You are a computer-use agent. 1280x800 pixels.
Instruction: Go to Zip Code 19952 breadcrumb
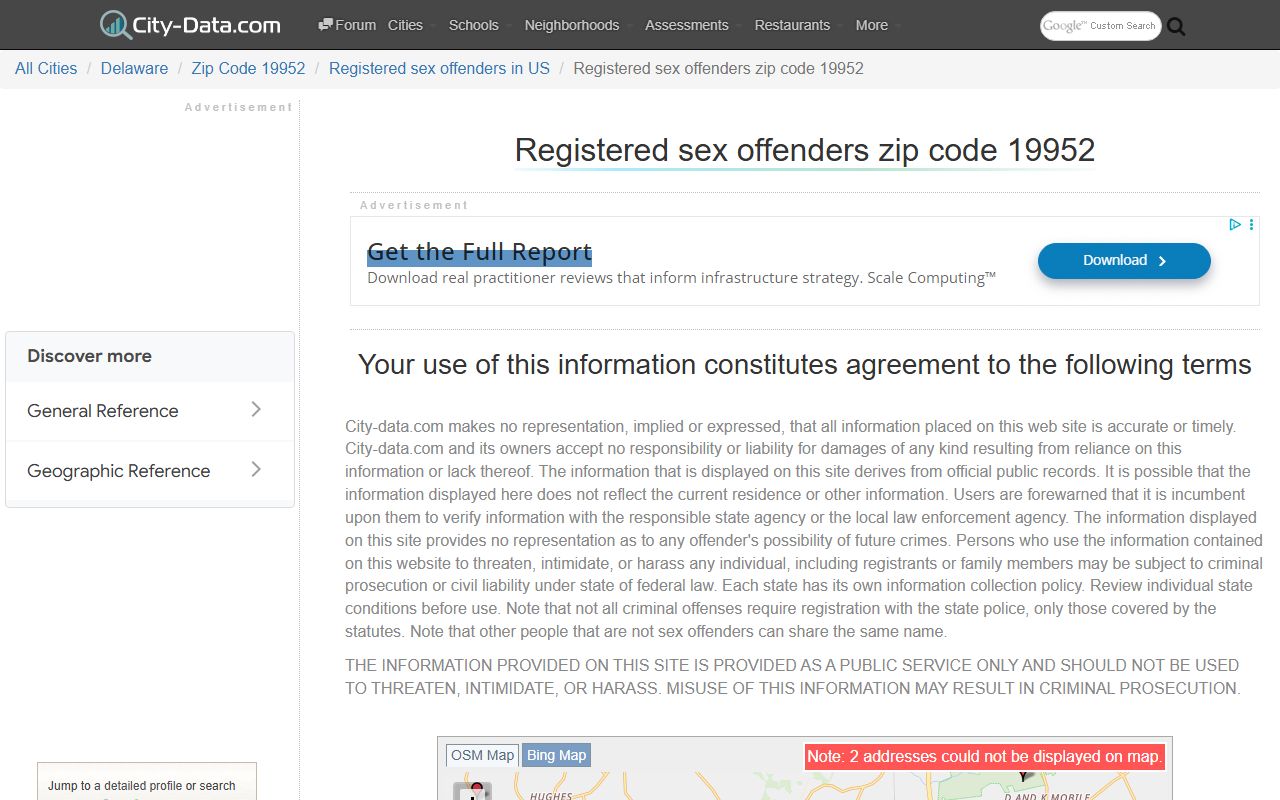(x=248, y=68)
